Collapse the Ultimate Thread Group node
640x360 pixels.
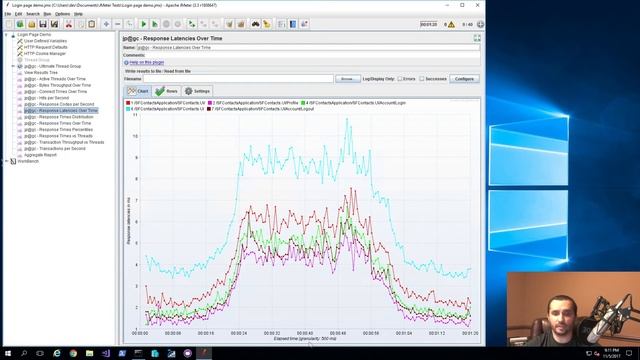[13, 66]
